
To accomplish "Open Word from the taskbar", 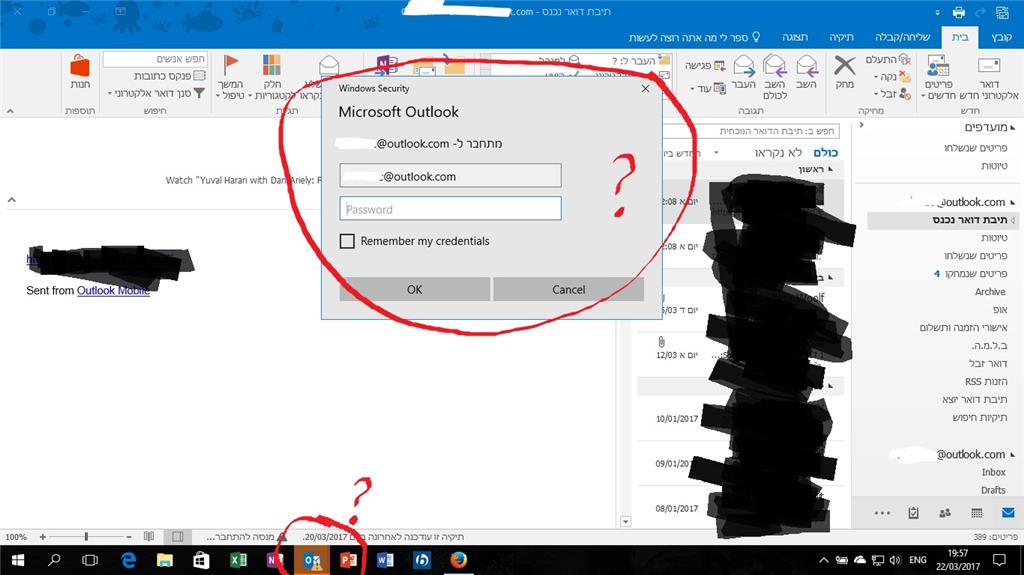I will point(385,560).
